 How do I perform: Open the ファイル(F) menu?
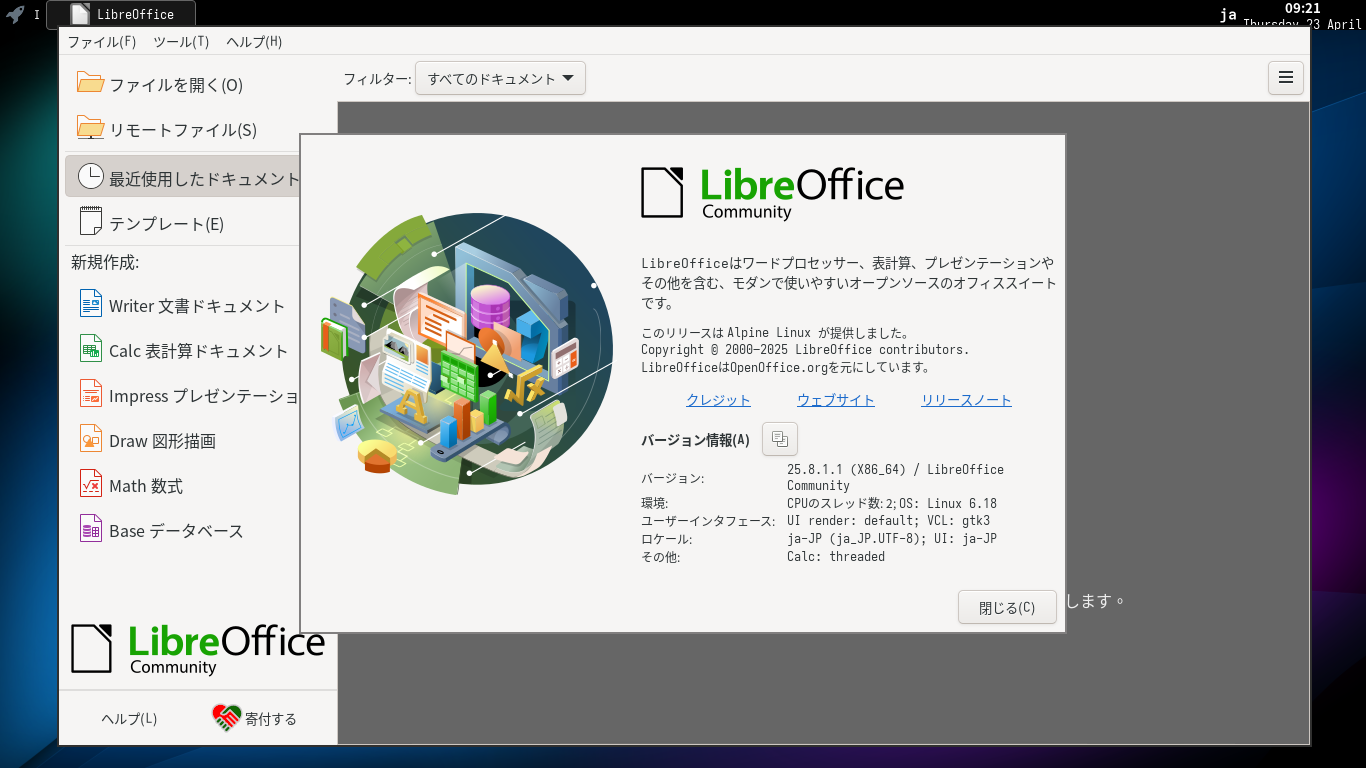(102, 42)
